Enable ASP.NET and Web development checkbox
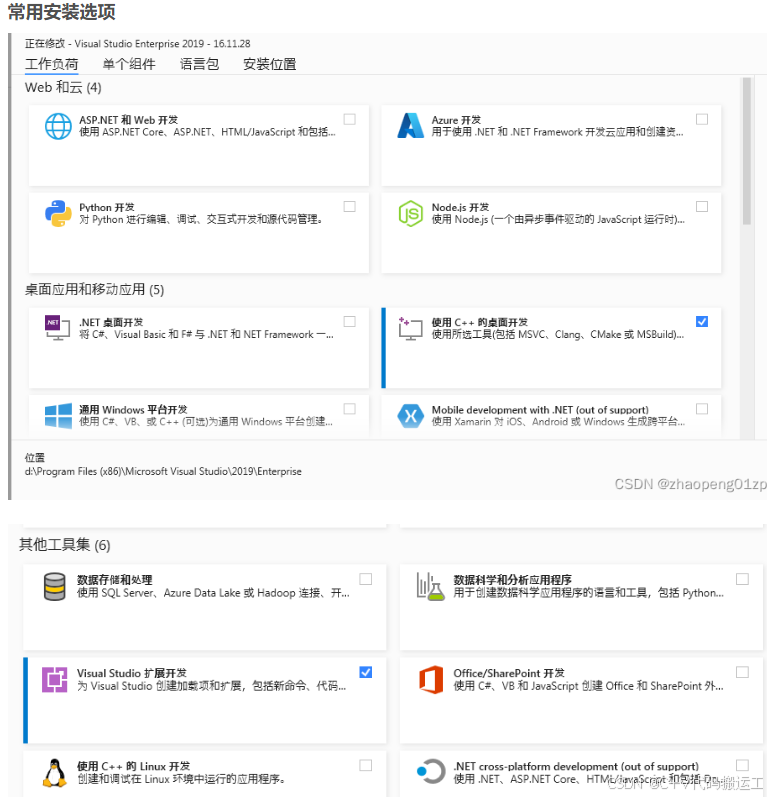The width and height of the screenshot is (767, 797). 350,119
